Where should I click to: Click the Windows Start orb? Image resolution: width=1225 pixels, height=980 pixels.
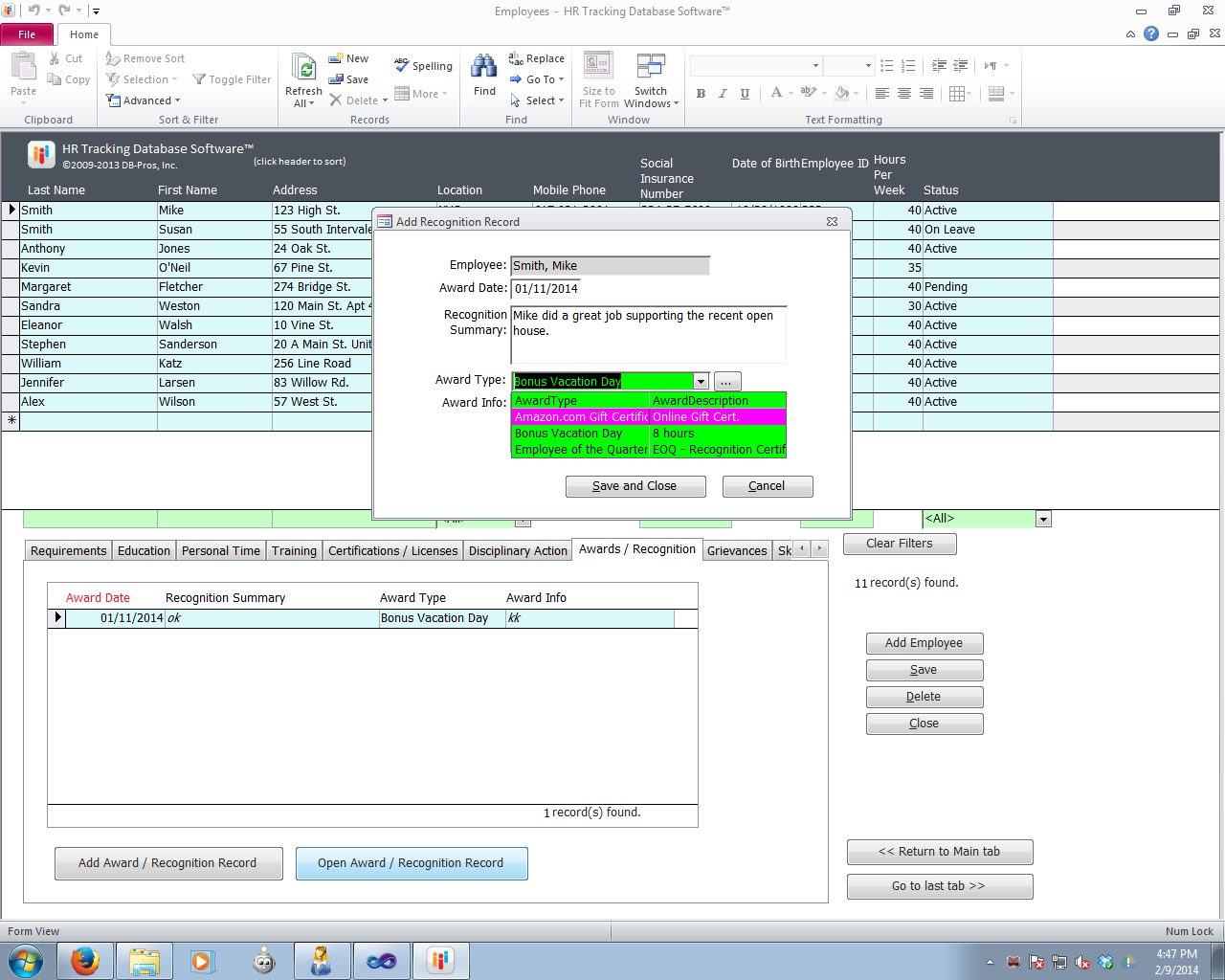coord(26,960)
